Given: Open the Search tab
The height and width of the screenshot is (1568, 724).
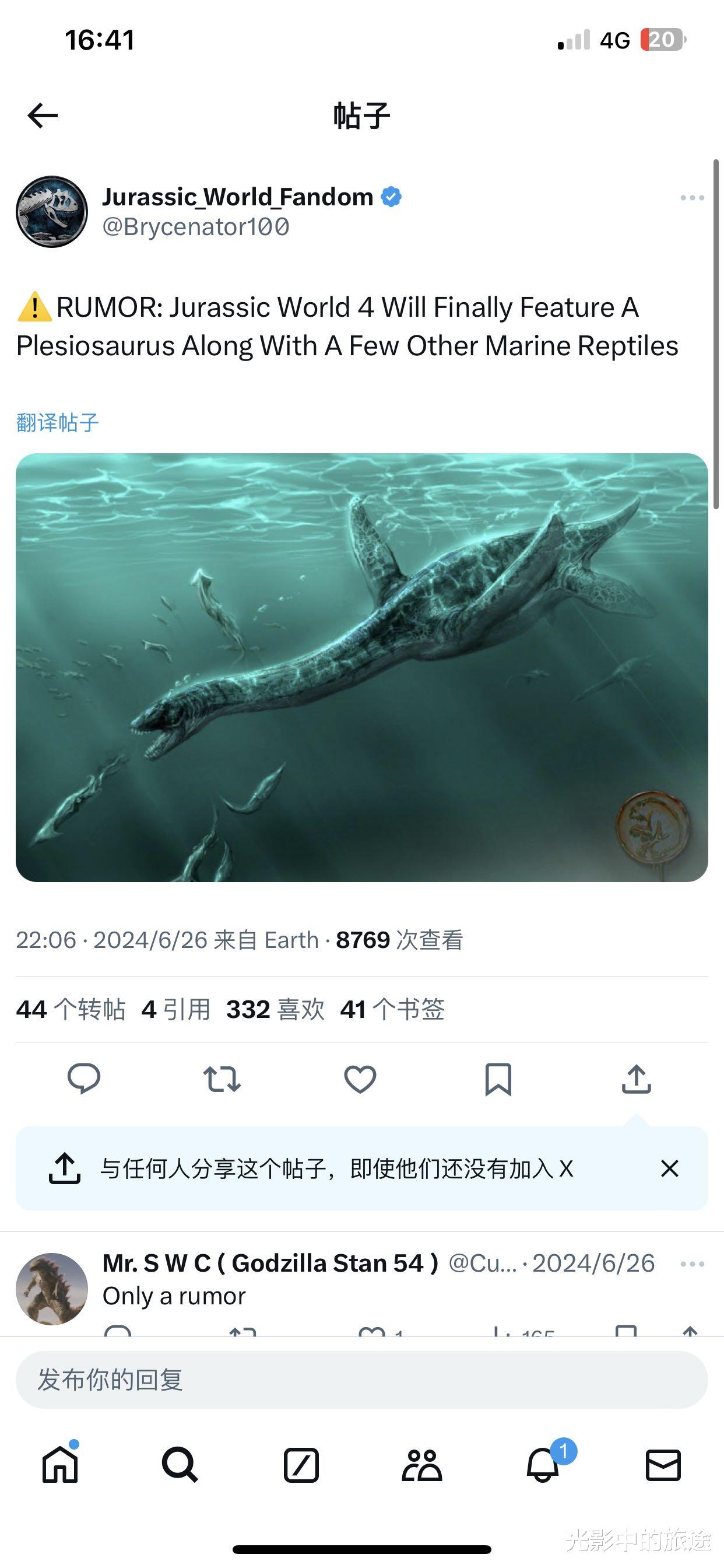Looking at the screenshot, I should point(180,1465).
